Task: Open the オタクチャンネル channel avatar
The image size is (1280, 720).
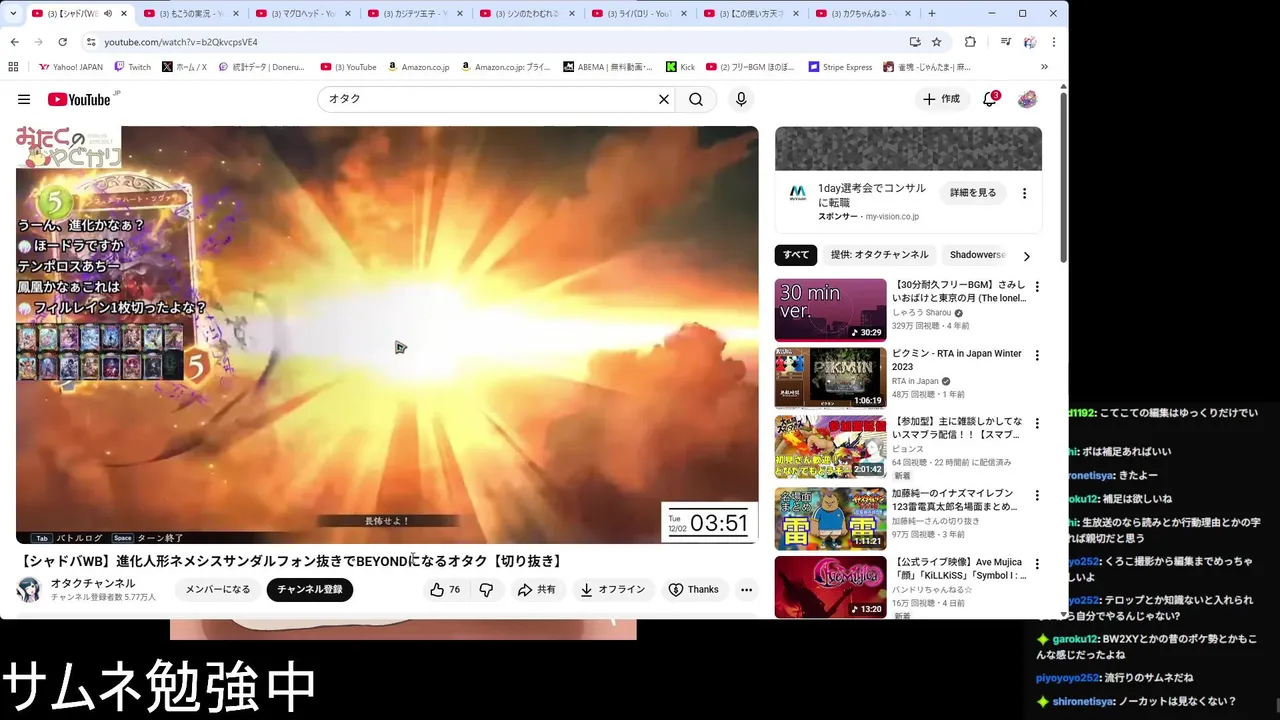Action: click(x=29, y=589)
